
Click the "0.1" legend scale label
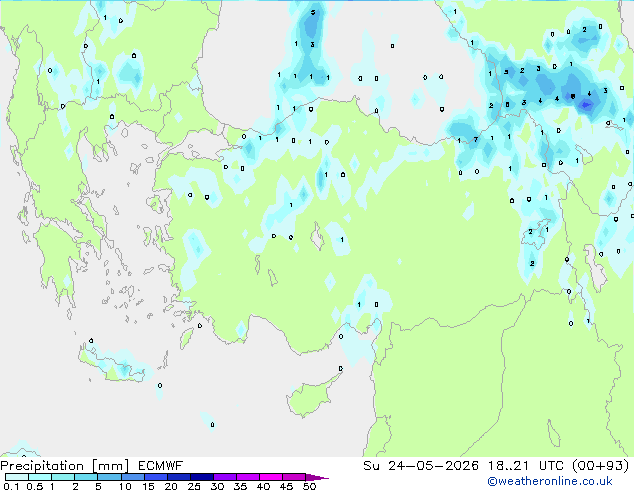click(11, 486)
